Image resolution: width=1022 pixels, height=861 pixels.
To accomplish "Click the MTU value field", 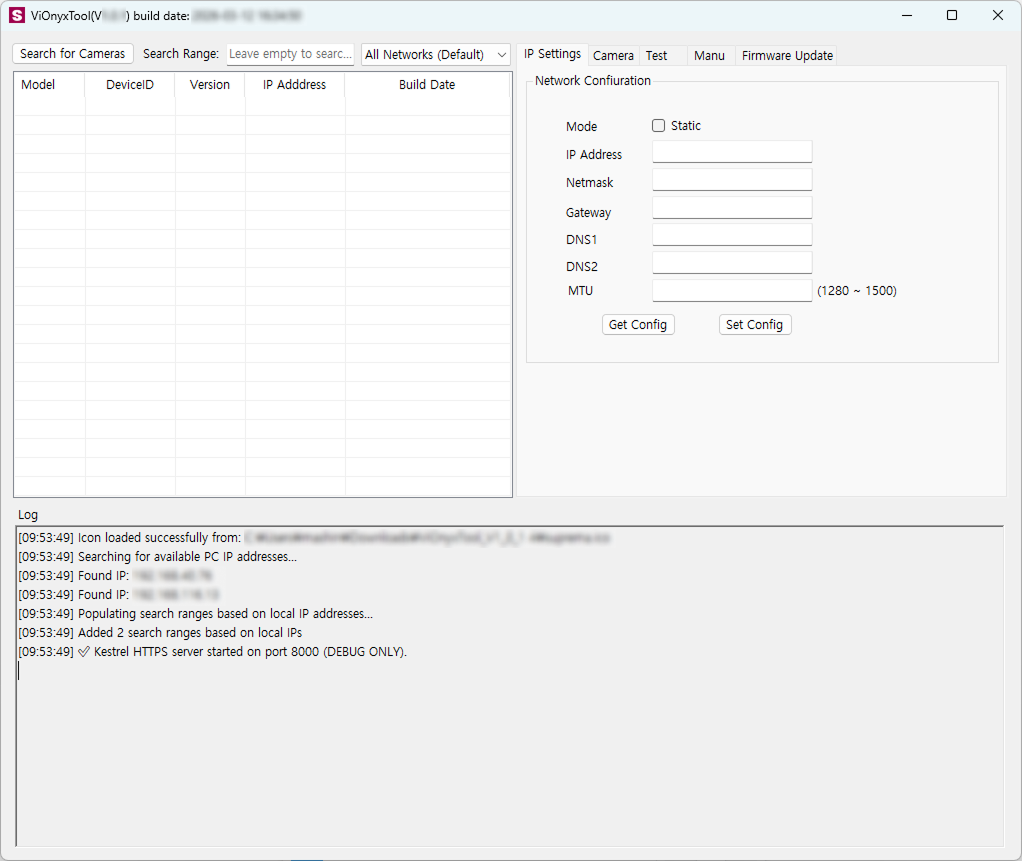I will tap(732, 291).
